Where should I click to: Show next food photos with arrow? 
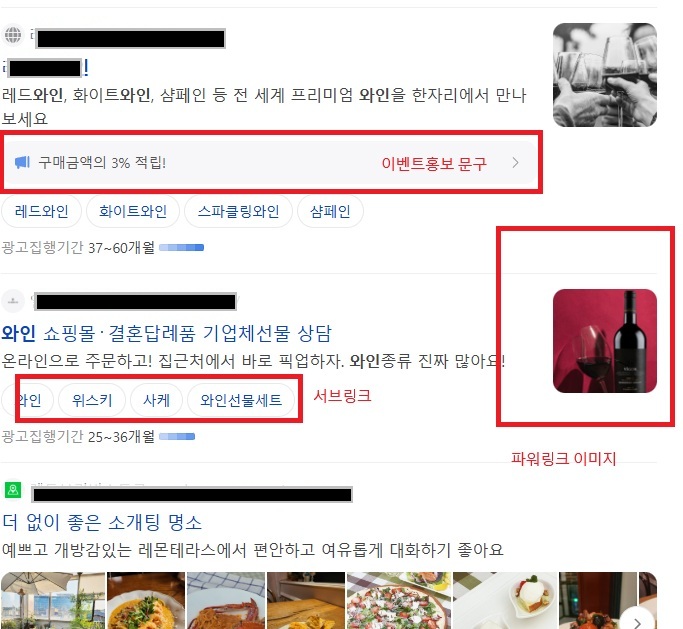click(637, 621)
